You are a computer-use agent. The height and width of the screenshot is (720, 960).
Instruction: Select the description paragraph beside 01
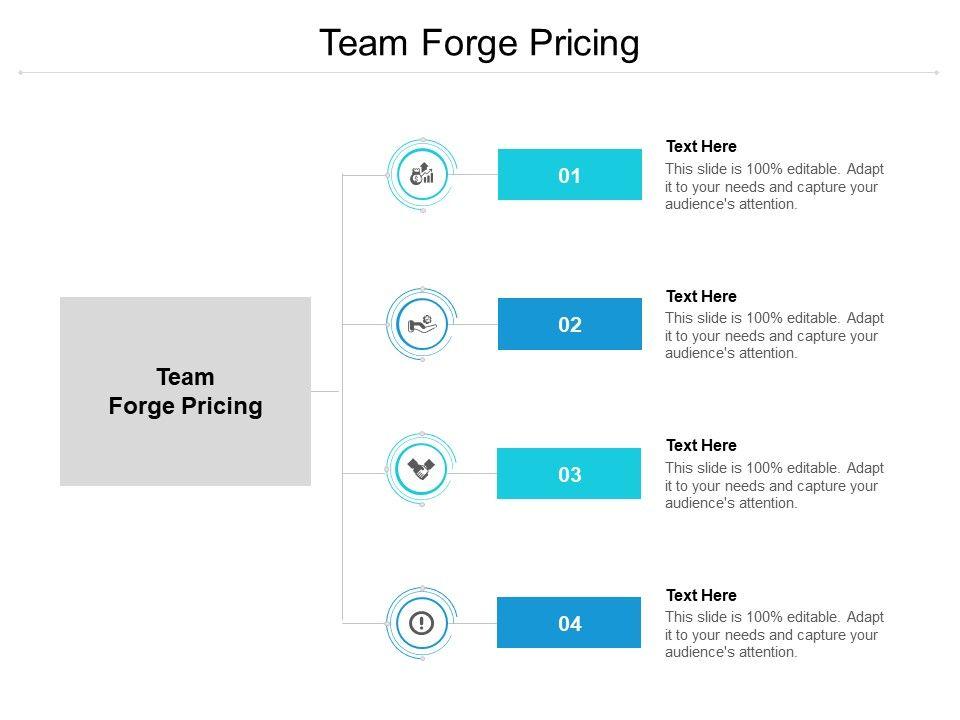tap(774, 186)
